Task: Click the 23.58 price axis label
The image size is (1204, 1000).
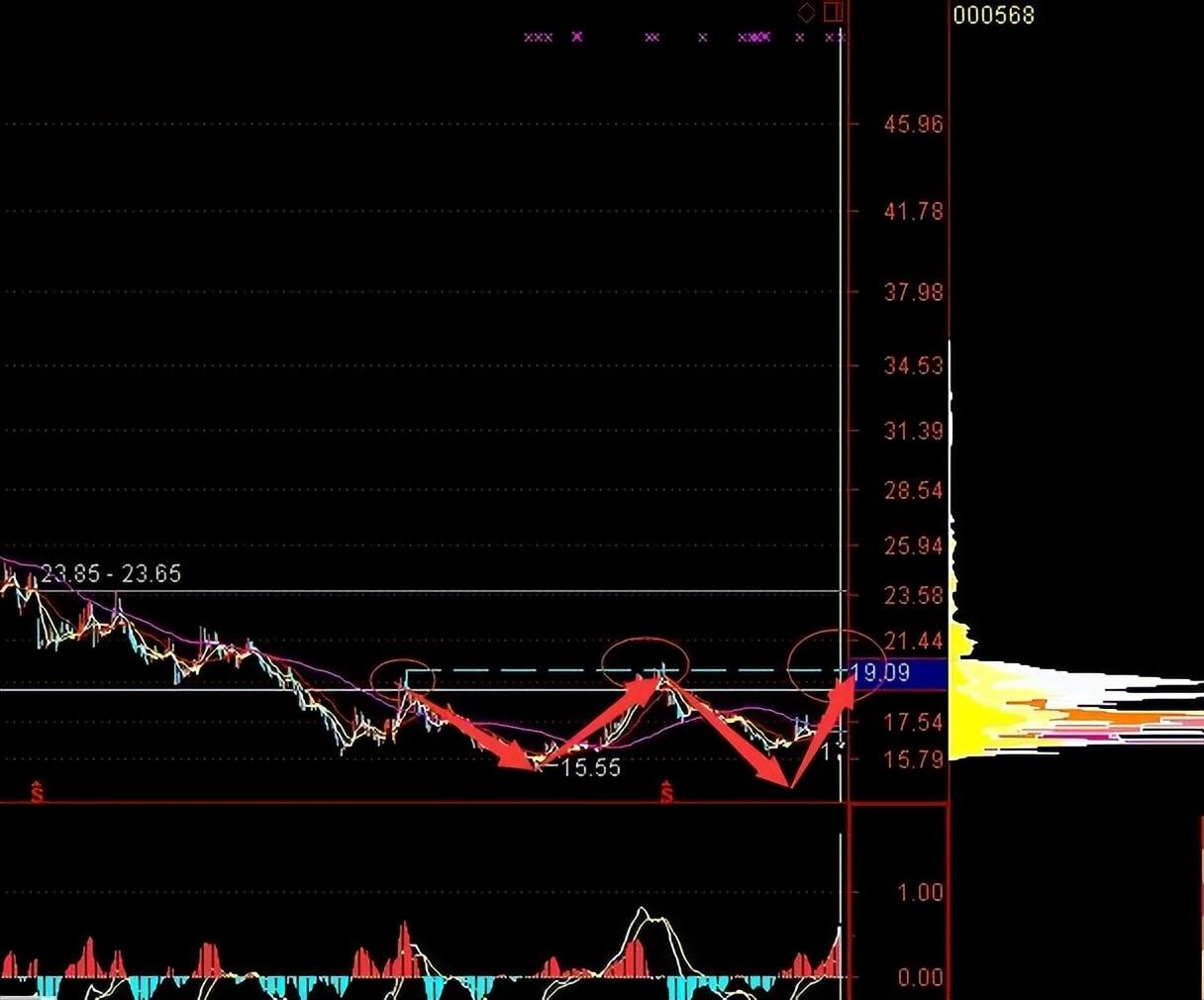Action: pyautogui.click(x=914, y=595)
